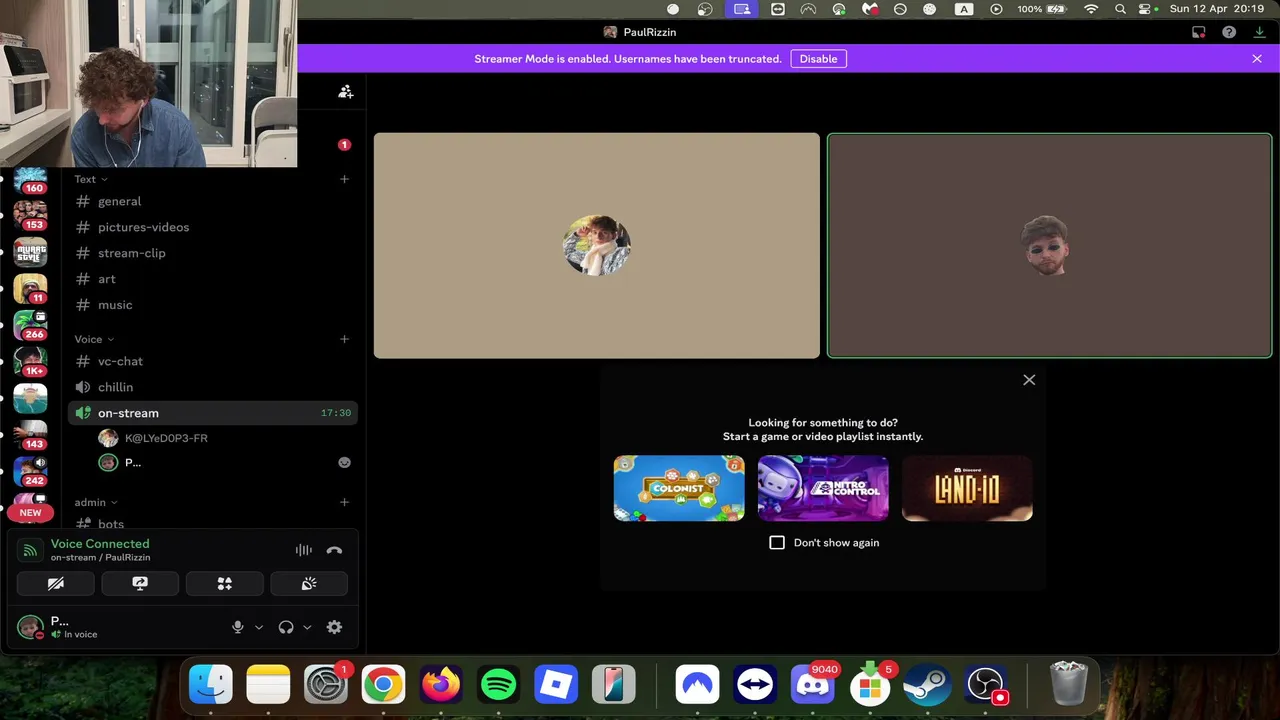Collapse the Voice channel category

[94, 339]
